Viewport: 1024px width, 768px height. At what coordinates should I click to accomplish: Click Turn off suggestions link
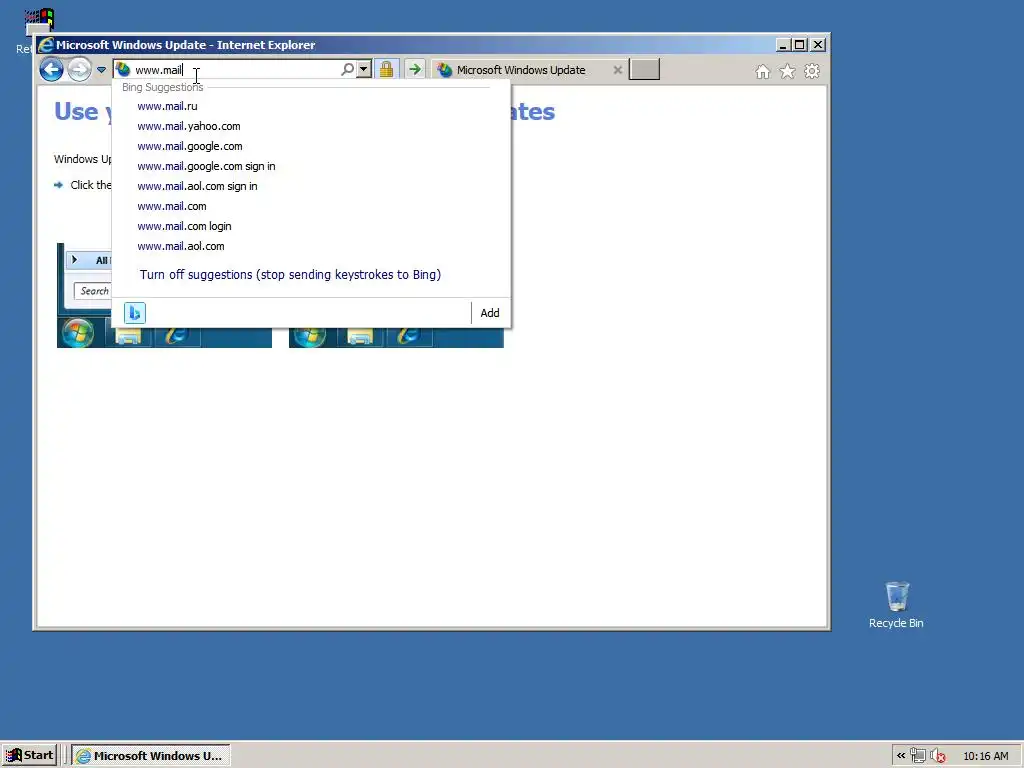tap(291, 274)
